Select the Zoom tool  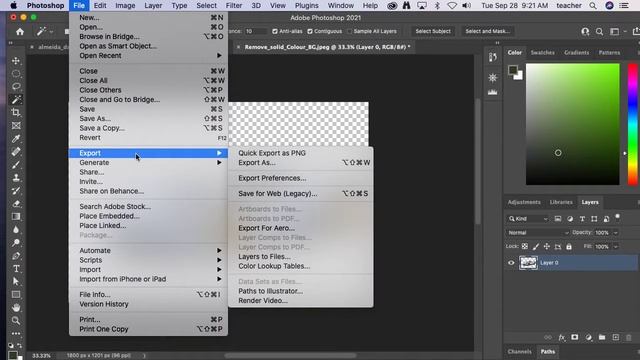(x=16, y=320)
